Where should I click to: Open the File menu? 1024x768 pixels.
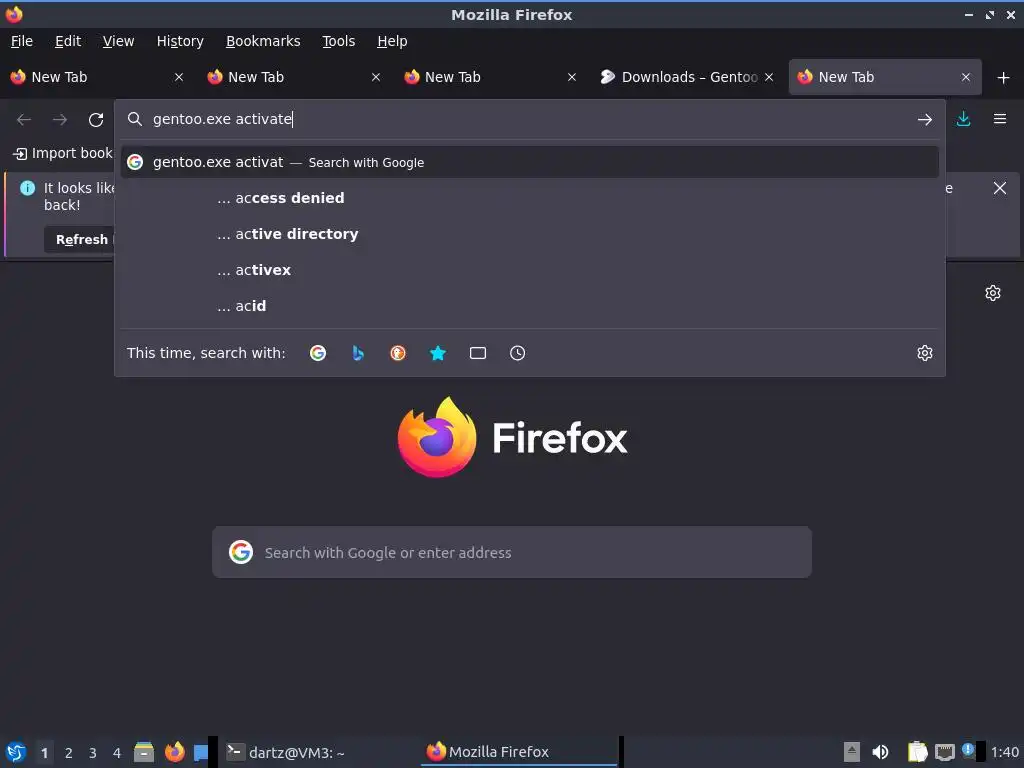pos(22,41)
